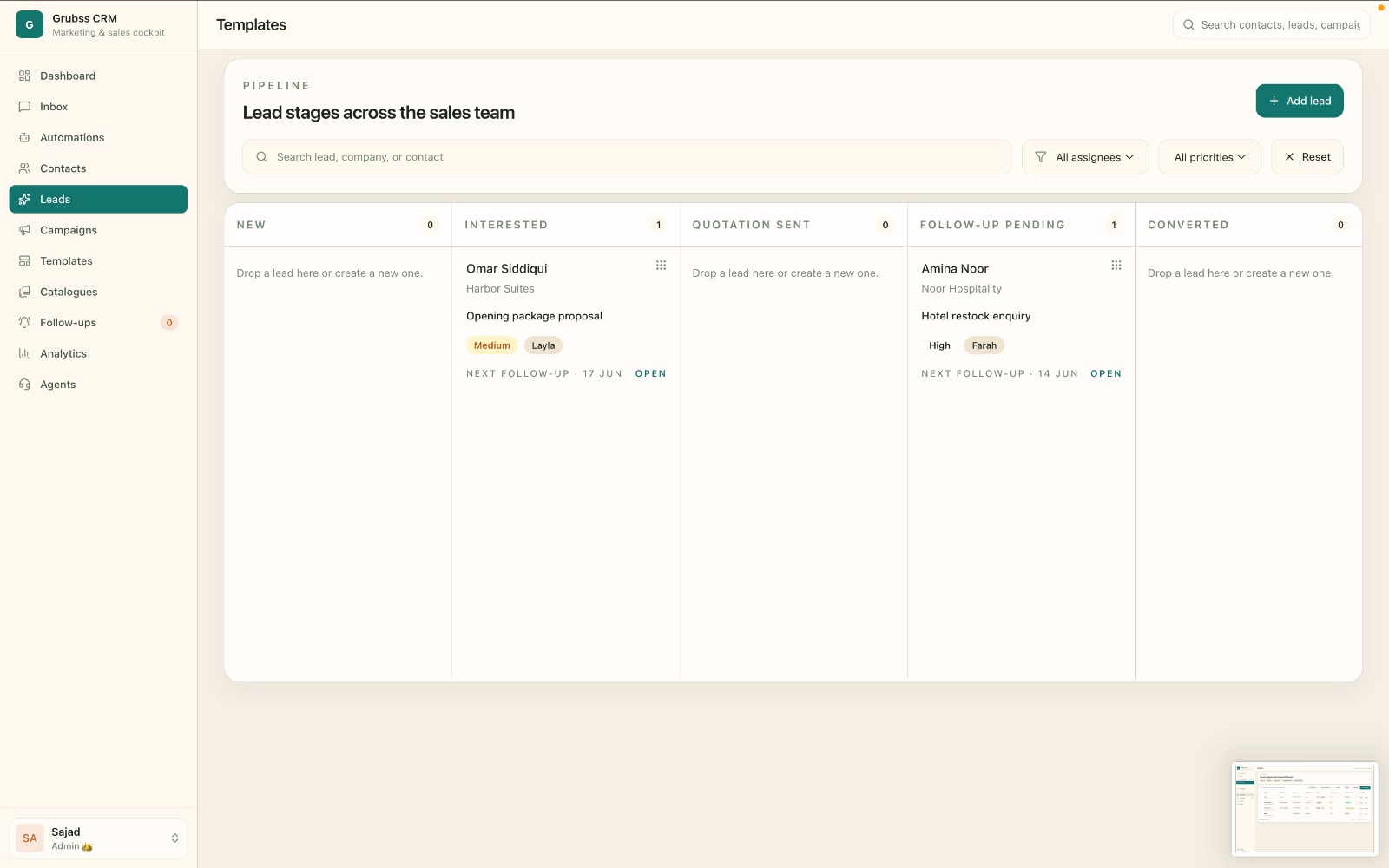This screenshot has width=1389, height=868.
Task: Focus the search contacts, leads, campaigns field
Action: click(1271, 24)
